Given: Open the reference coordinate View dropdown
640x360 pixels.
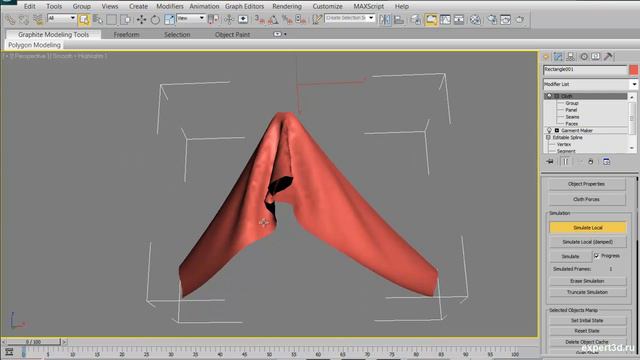Looking at the screenshot, I should click(191, 18).
